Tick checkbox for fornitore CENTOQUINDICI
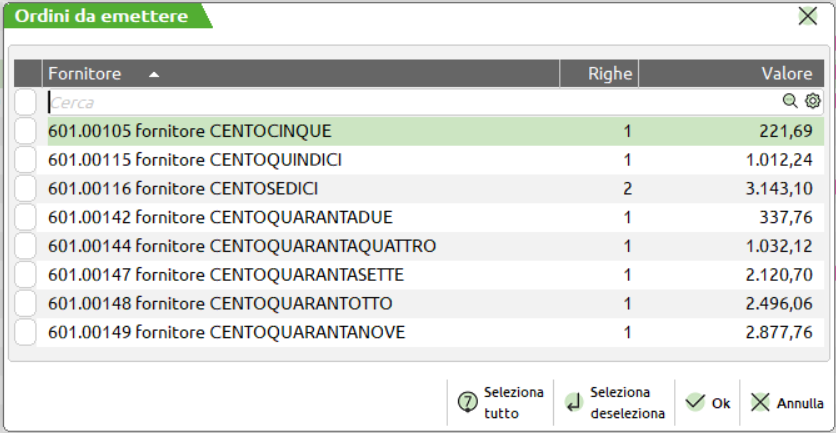836x433 pixels. tap(27, 159)
